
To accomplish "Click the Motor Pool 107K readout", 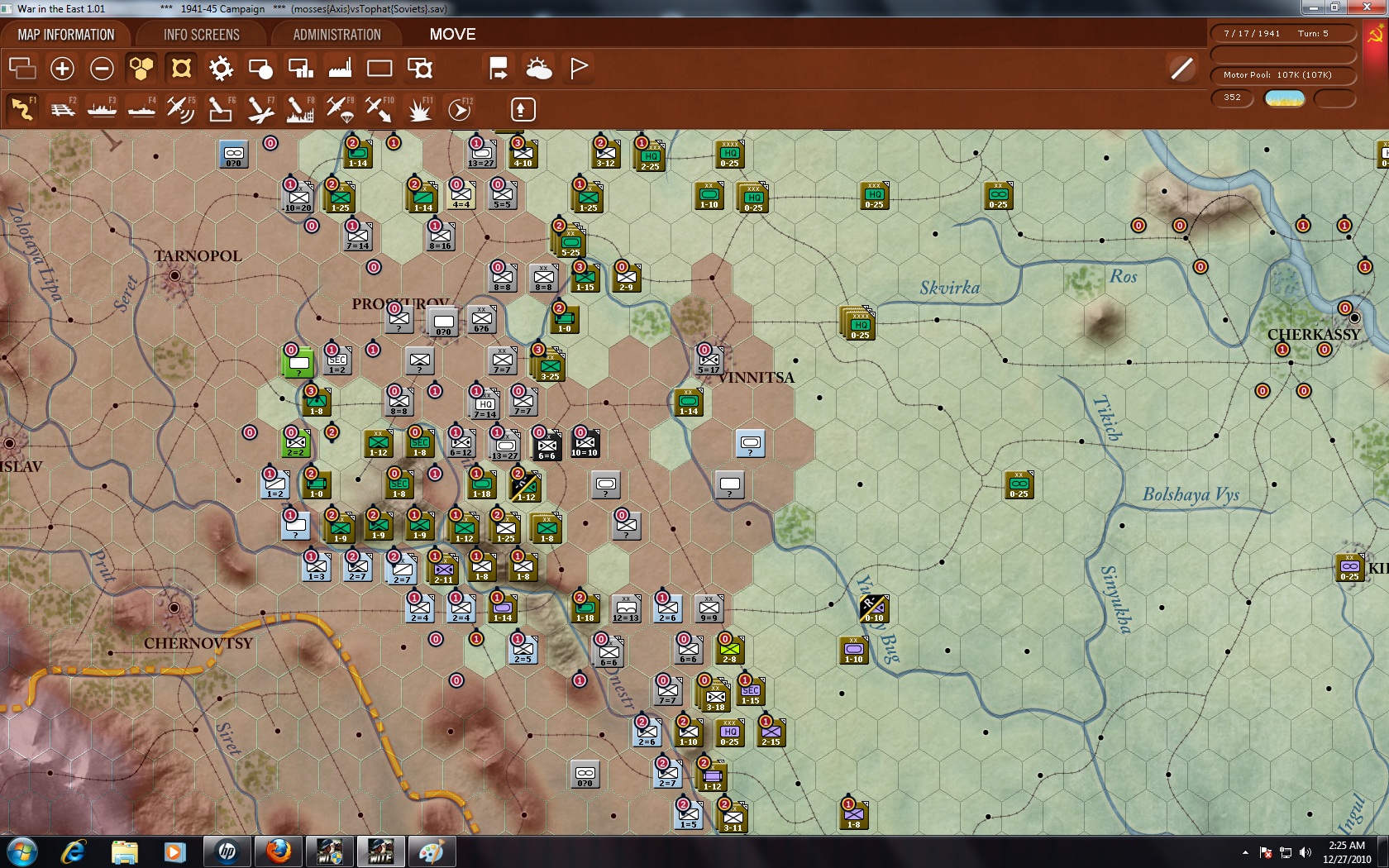I will coord(1283,75).
